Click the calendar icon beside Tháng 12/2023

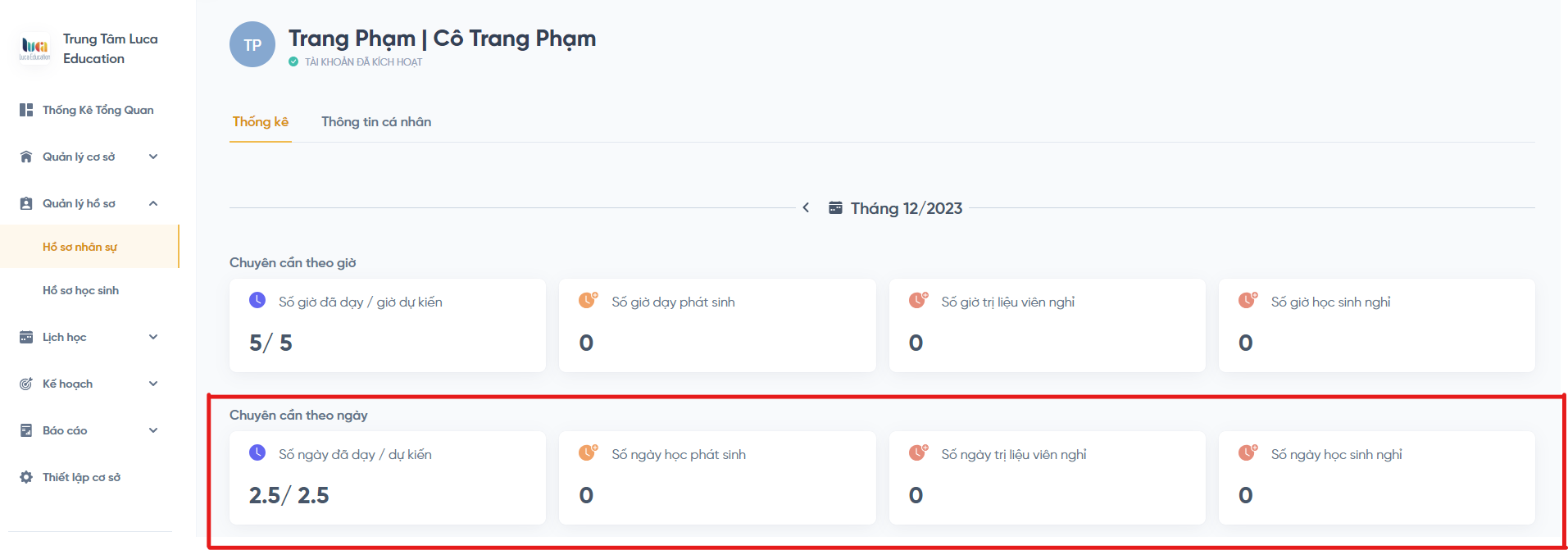pyautogui.click(x=835, y=208)
